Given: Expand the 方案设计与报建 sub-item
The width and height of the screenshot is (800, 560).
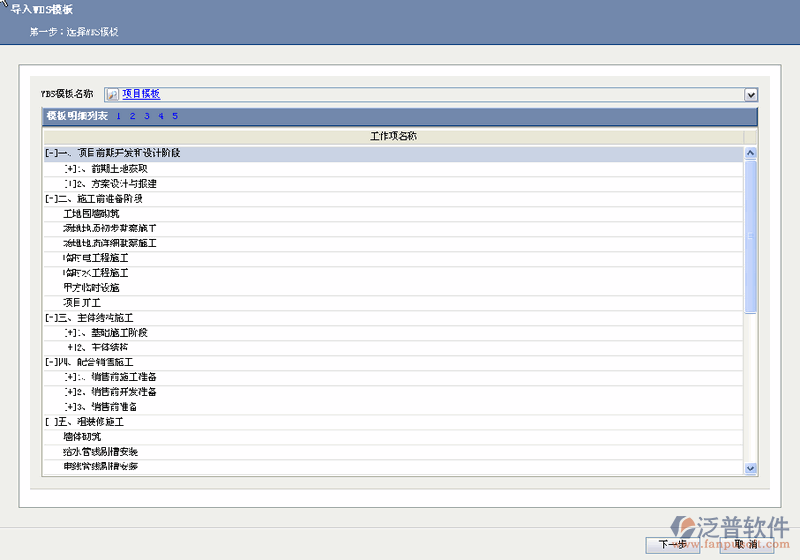Looking at the screenshot, I should (69, 184).
